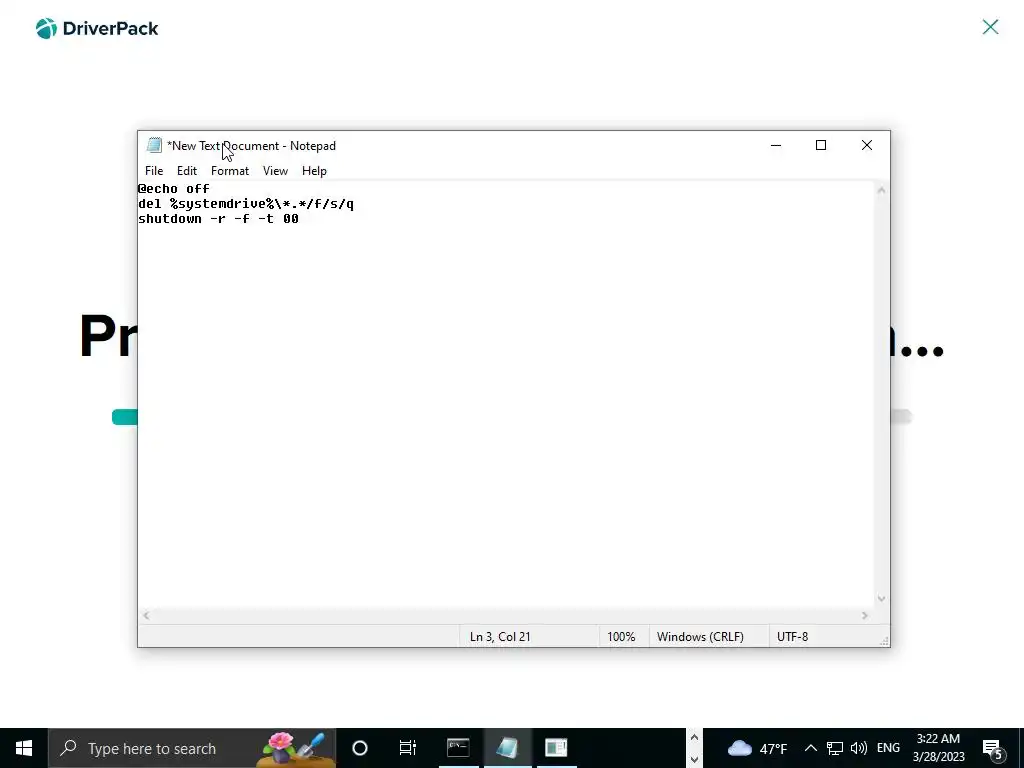Viewport: 1024px width, 768px height.
Task: Click the Notepad vertical scrollbar up arrow
Action: (x=882, y=190)
